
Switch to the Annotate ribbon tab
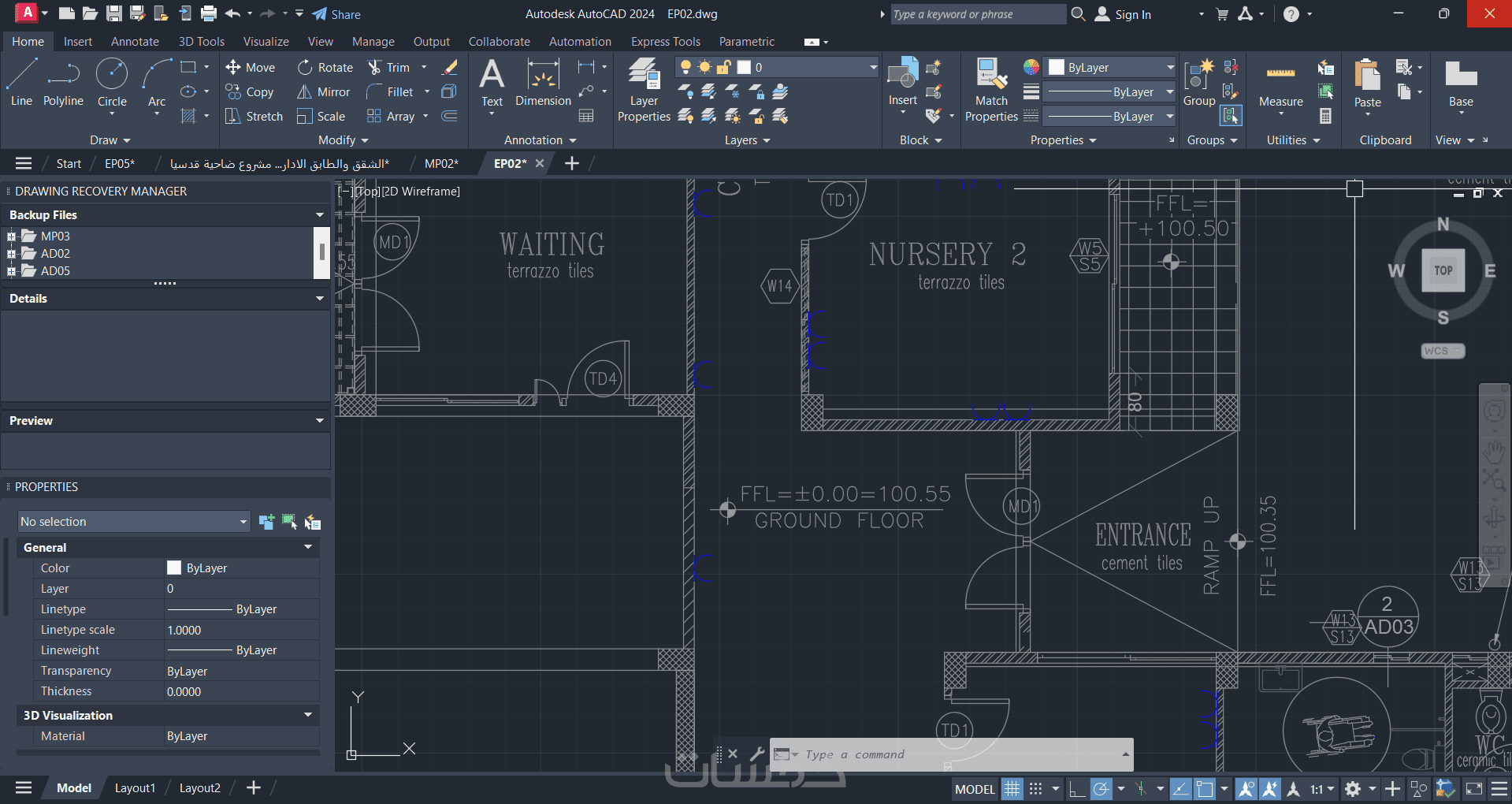click(135, 42)
